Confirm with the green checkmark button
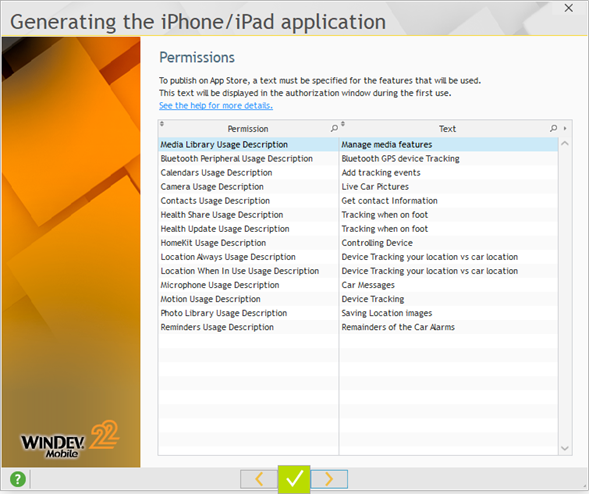Screen dimensions: 589x494 point(294,479)
